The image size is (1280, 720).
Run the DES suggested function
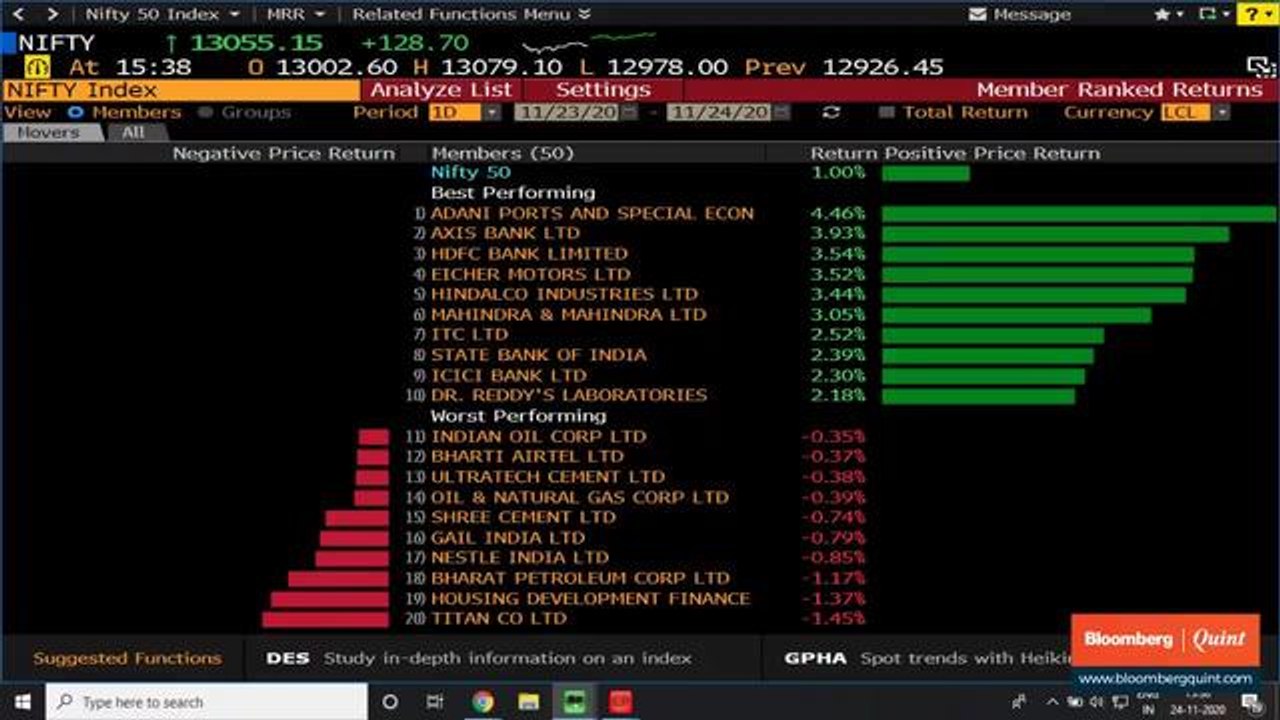(480, 658)
